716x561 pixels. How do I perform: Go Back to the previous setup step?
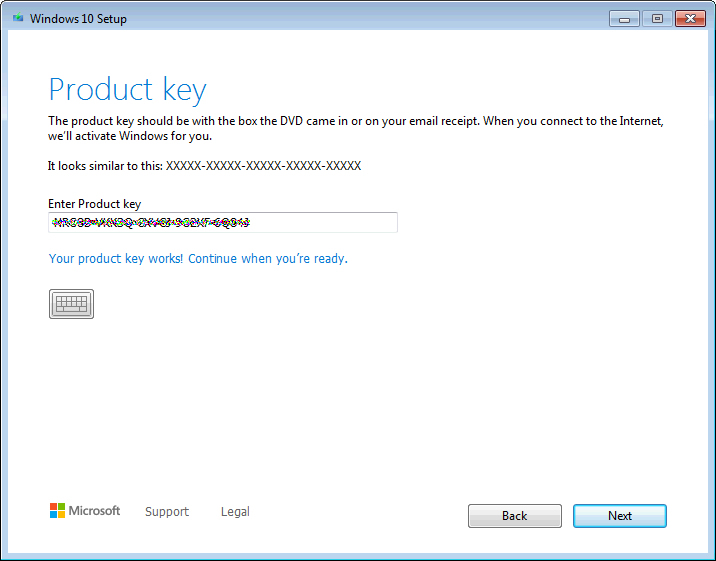point(515,516)
